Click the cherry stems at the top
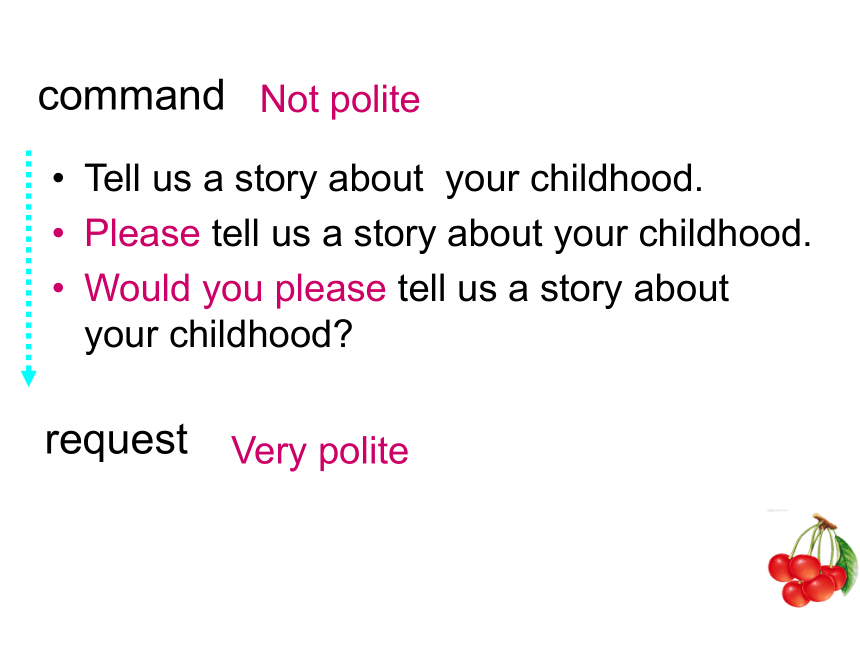Image resolution: width=860 pixels, height=645 pixels. 816,536
